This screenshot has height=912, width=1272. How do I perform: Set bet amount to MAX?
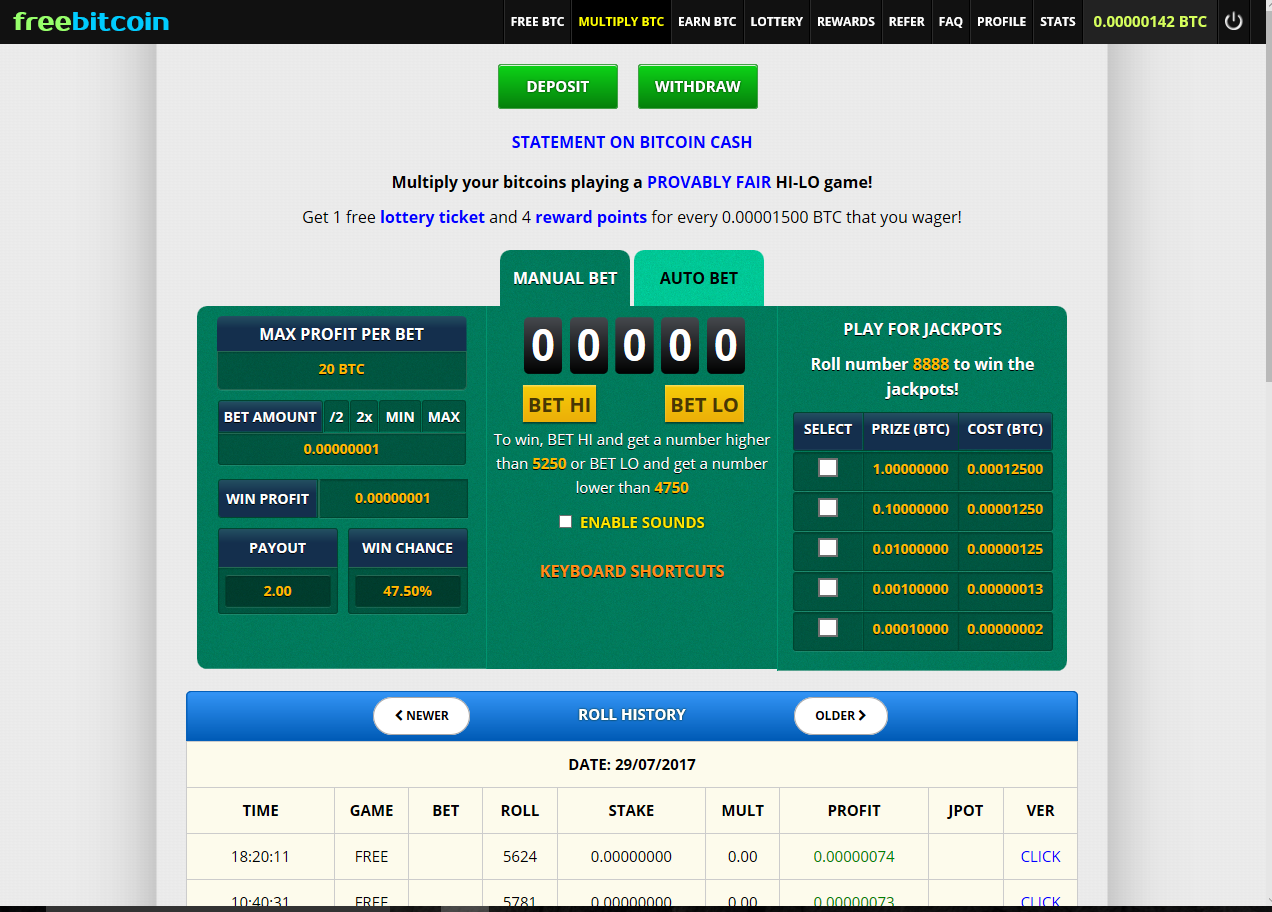pyautogui.click(x=444, y=417)
